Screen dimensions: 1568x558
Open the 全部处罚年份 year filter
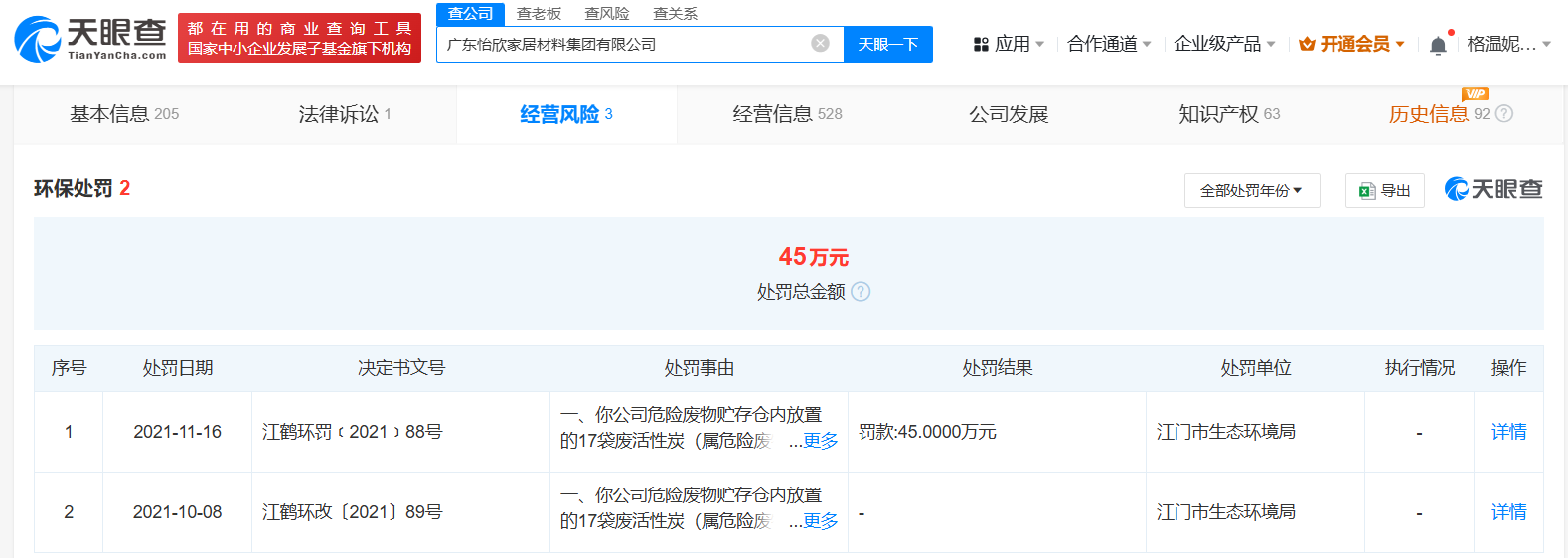click(x=1252, y=190)
